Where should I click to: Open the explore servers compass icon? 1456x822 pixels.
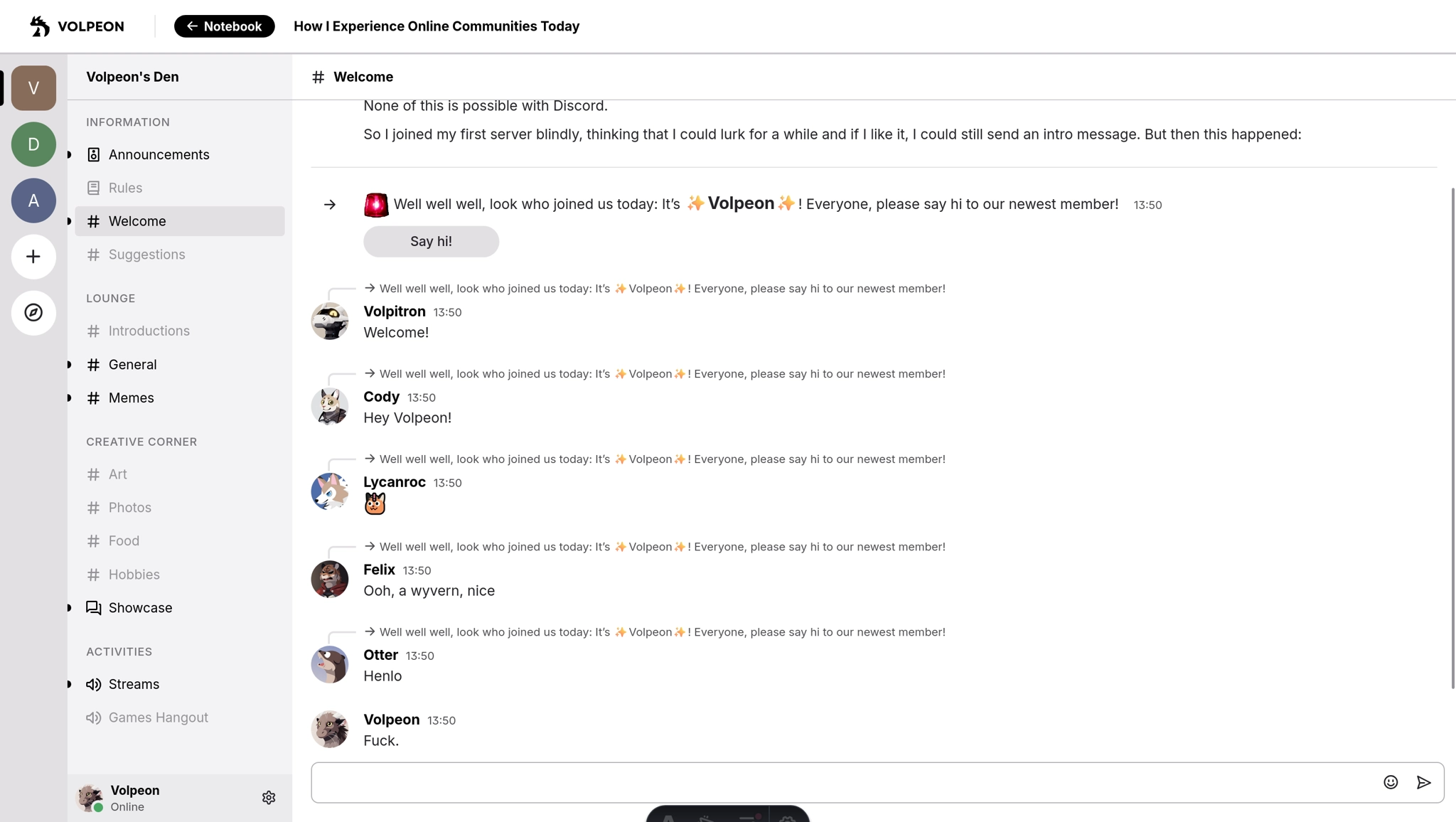point(33,313)
